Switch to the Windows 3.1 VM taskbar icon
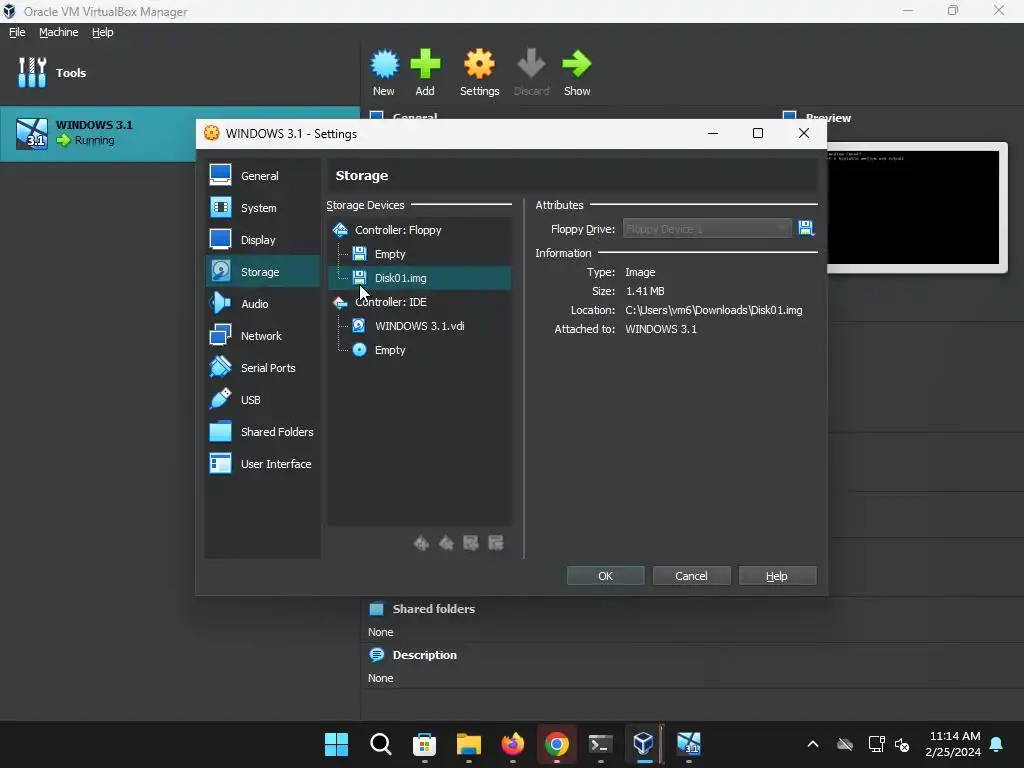1024x768 pixels. (688, 744)
